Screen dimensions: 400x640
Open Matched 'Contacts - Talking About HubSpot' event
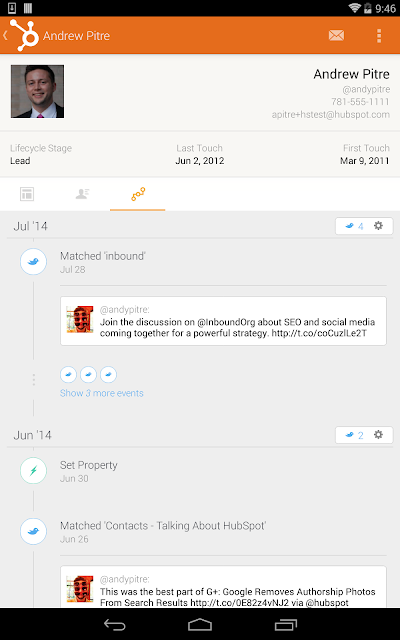163,526
